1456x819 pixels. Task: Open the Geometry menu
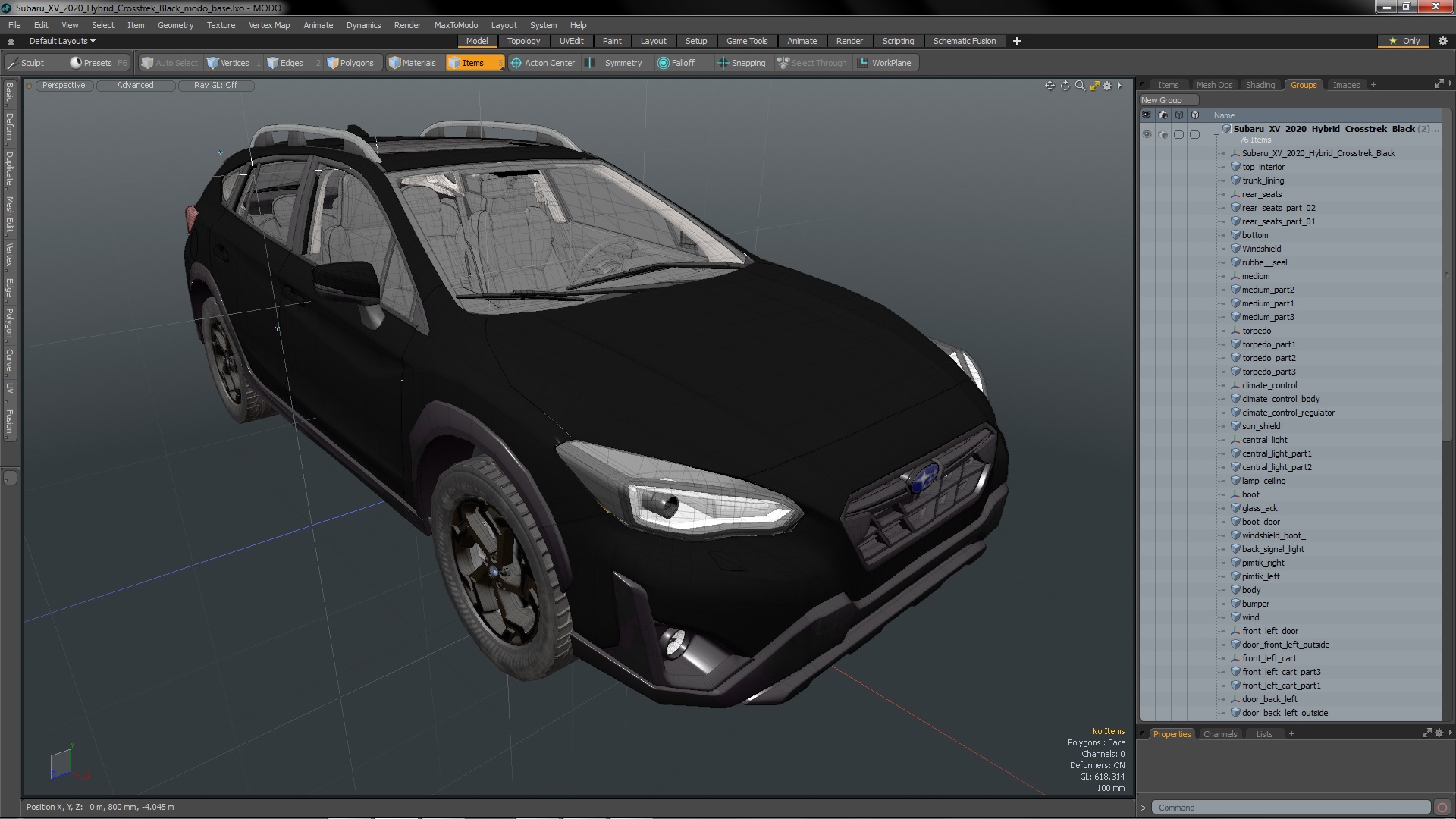tap(175, 25)
